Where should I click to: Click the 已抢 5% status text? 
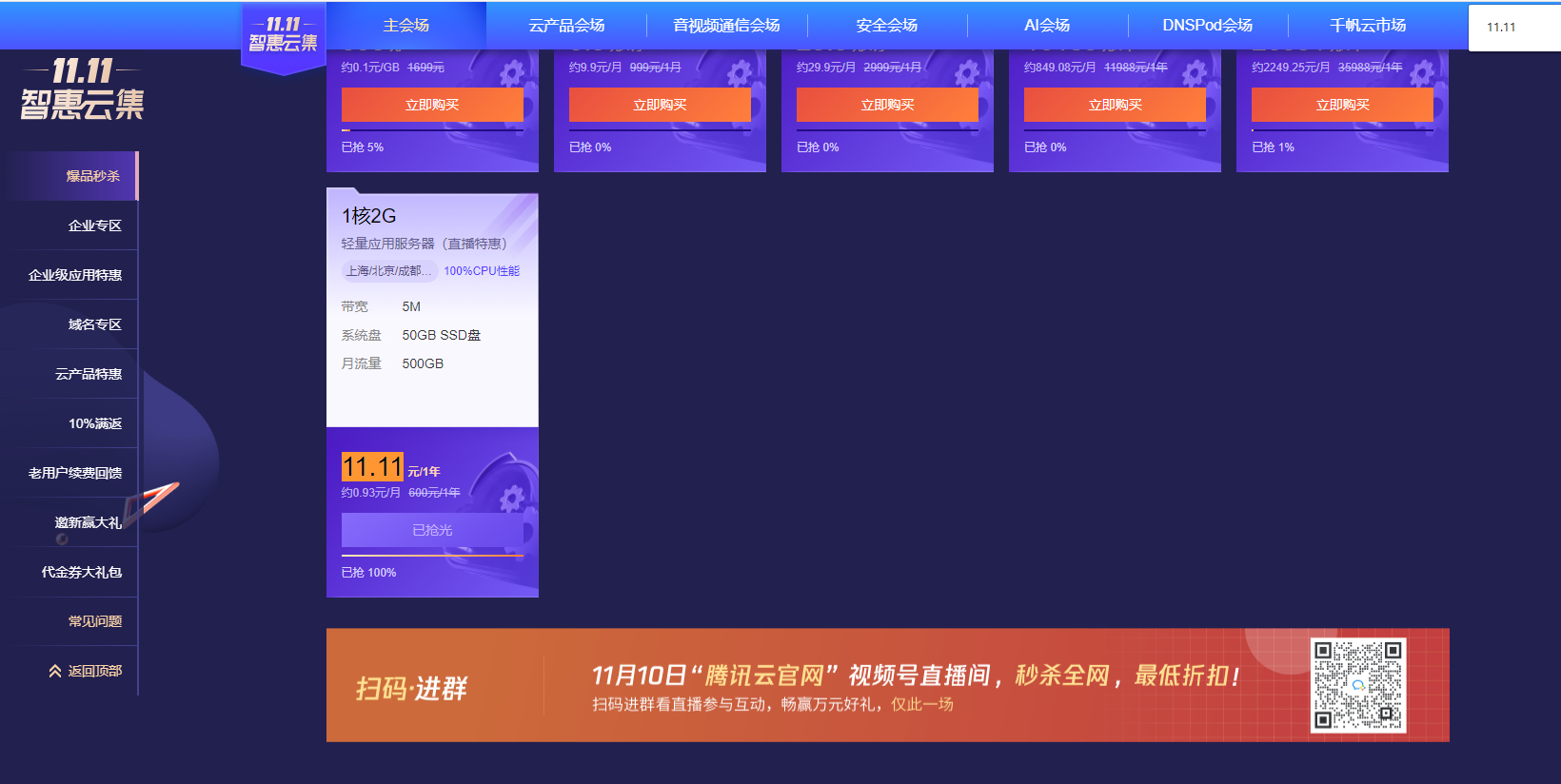pos(363,147)
